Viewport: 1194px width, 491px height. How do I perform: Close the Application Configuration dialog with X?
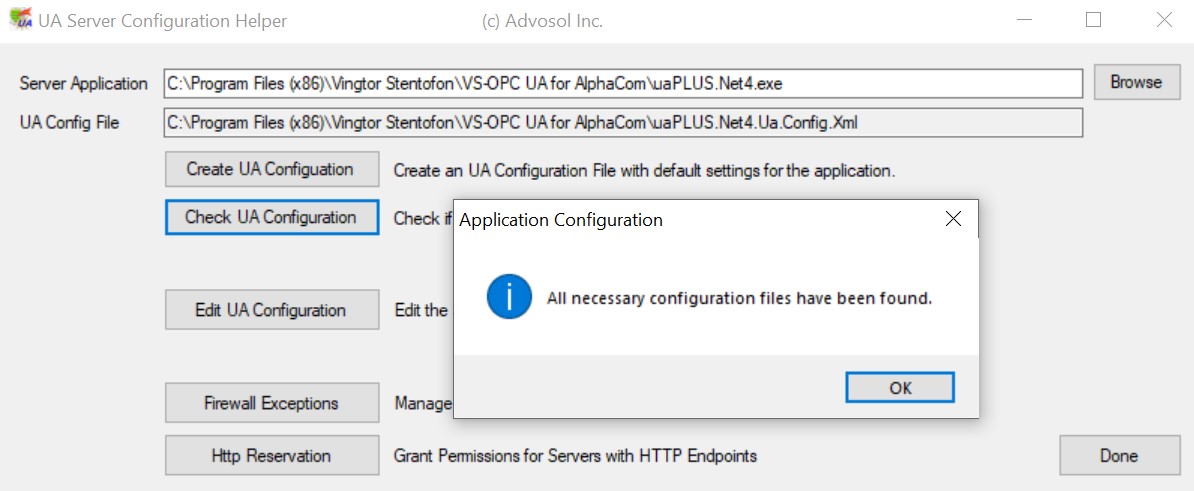pos(953,219)
